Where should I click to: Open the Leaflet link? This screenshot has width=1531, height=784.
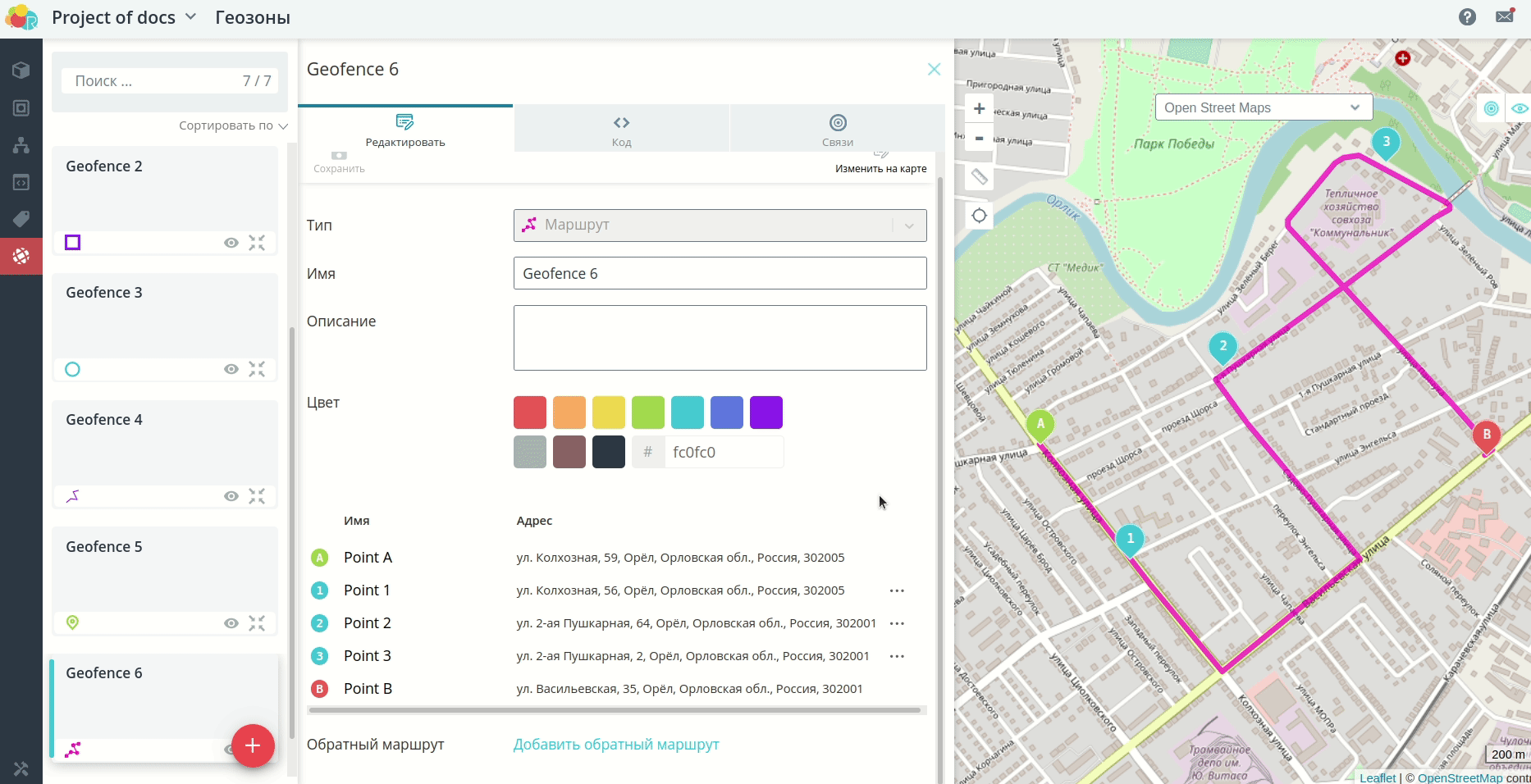tap(1377, 777)
